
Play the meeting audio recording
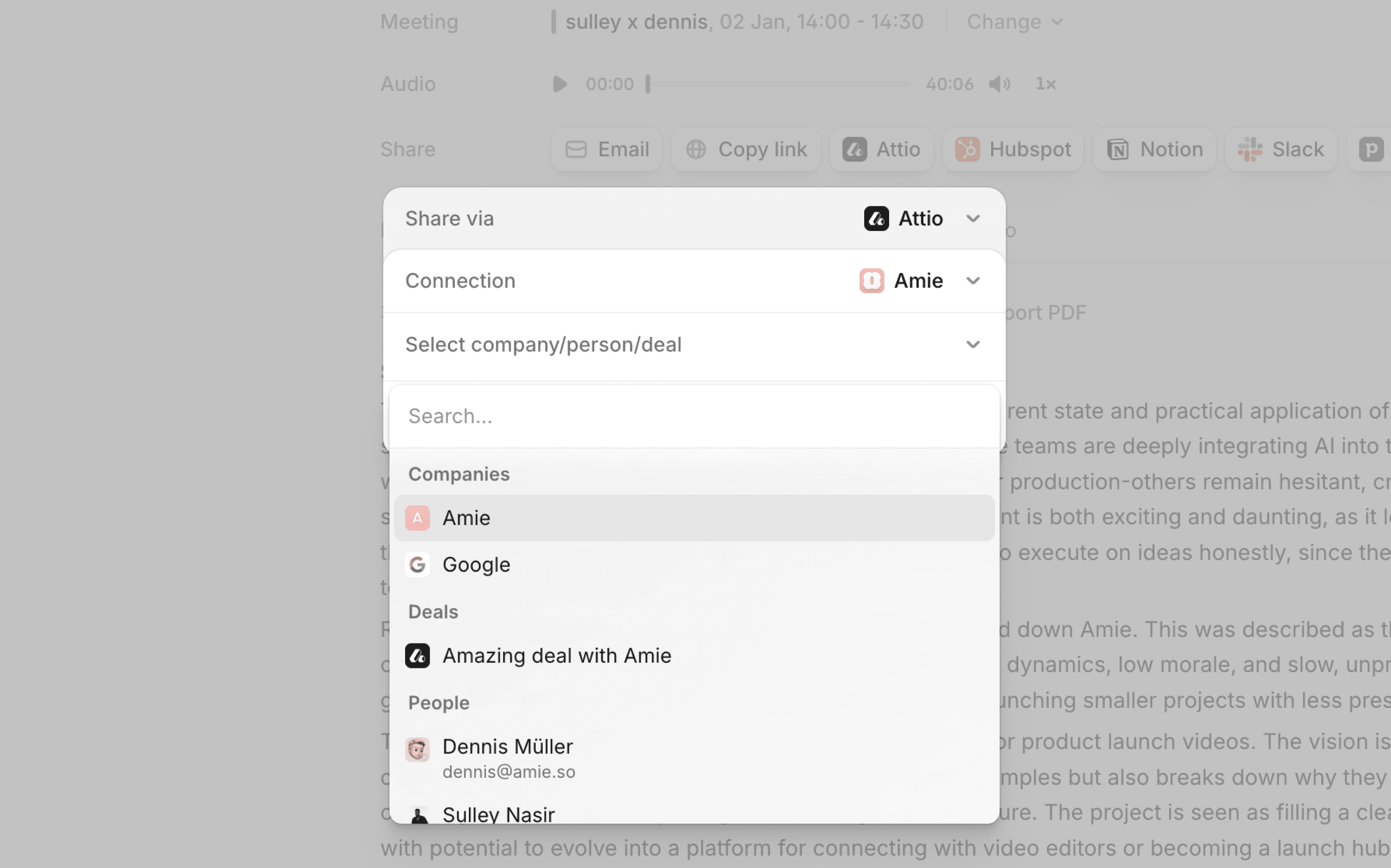point(559,85)
